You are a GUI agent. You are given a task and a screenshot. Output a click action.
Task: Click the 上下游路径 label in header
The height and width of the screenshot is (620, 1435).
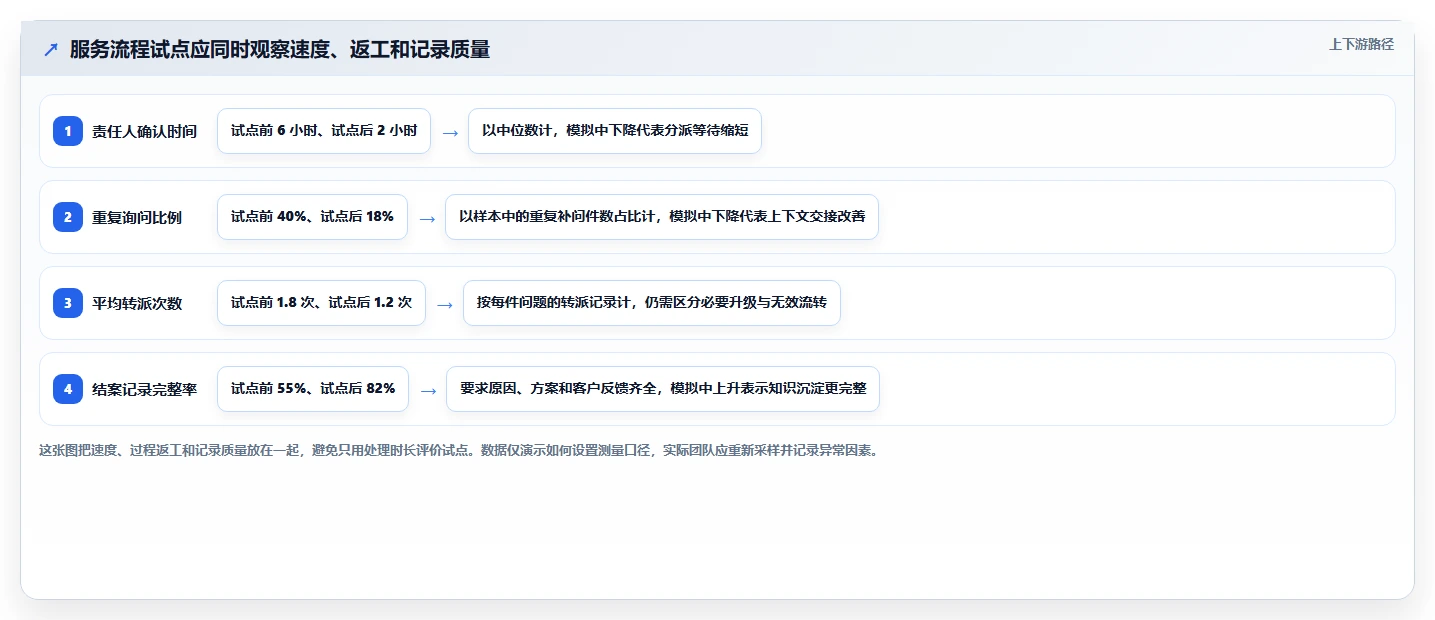tap(1361, 44)
